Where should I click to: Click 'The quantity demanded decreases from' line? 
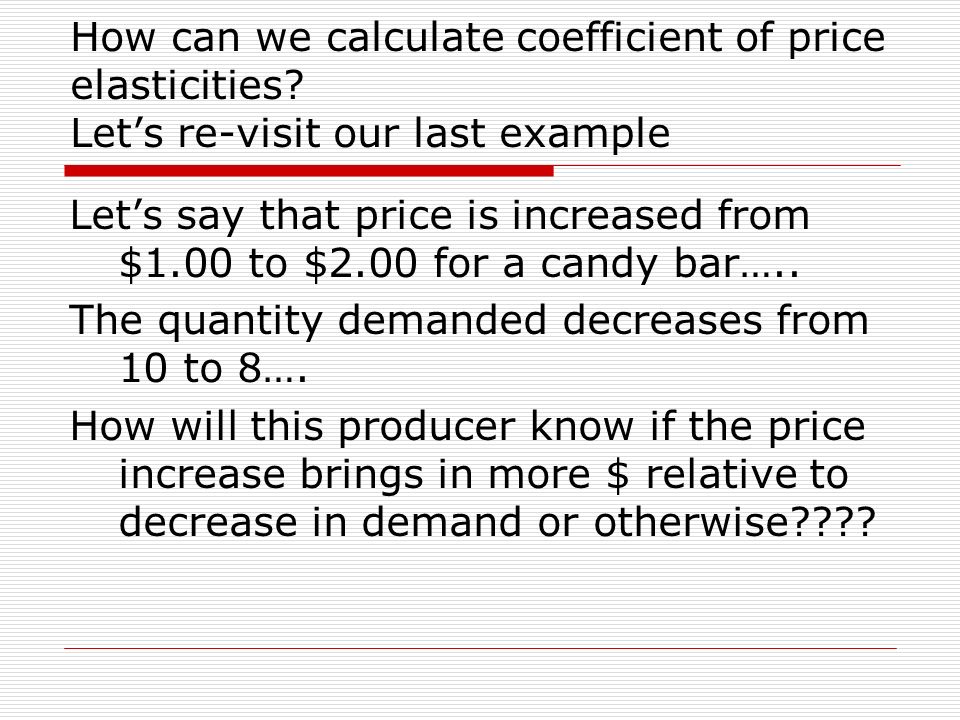coord(469,322)
